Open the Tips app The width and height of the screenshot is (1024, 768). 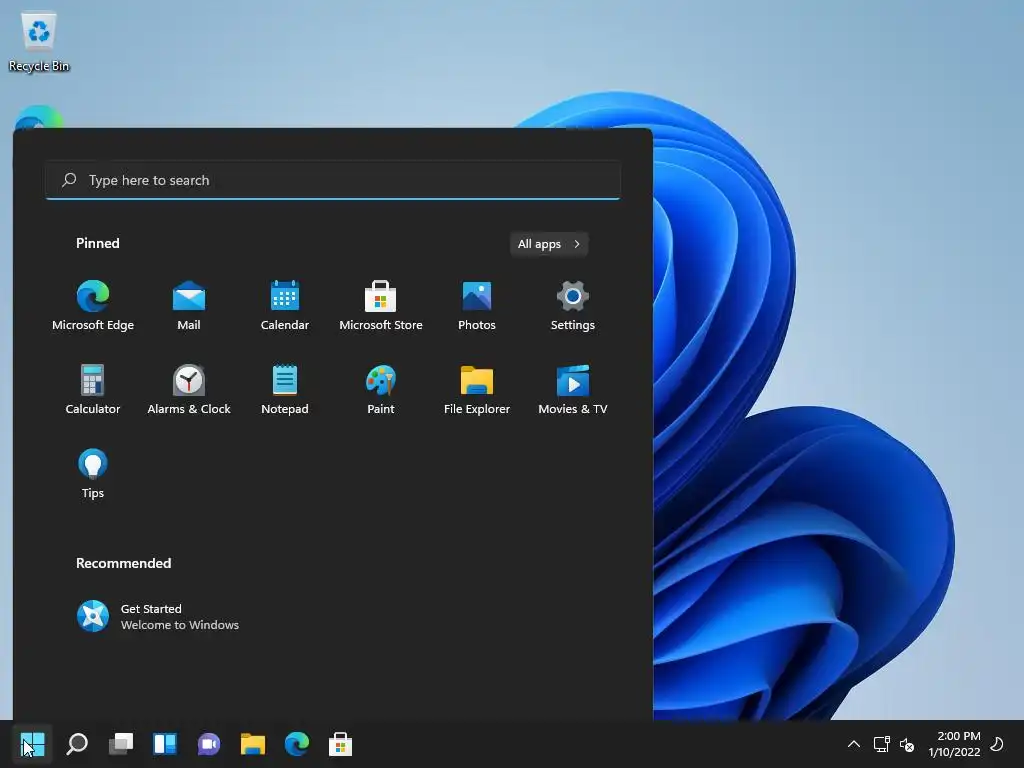93,473
